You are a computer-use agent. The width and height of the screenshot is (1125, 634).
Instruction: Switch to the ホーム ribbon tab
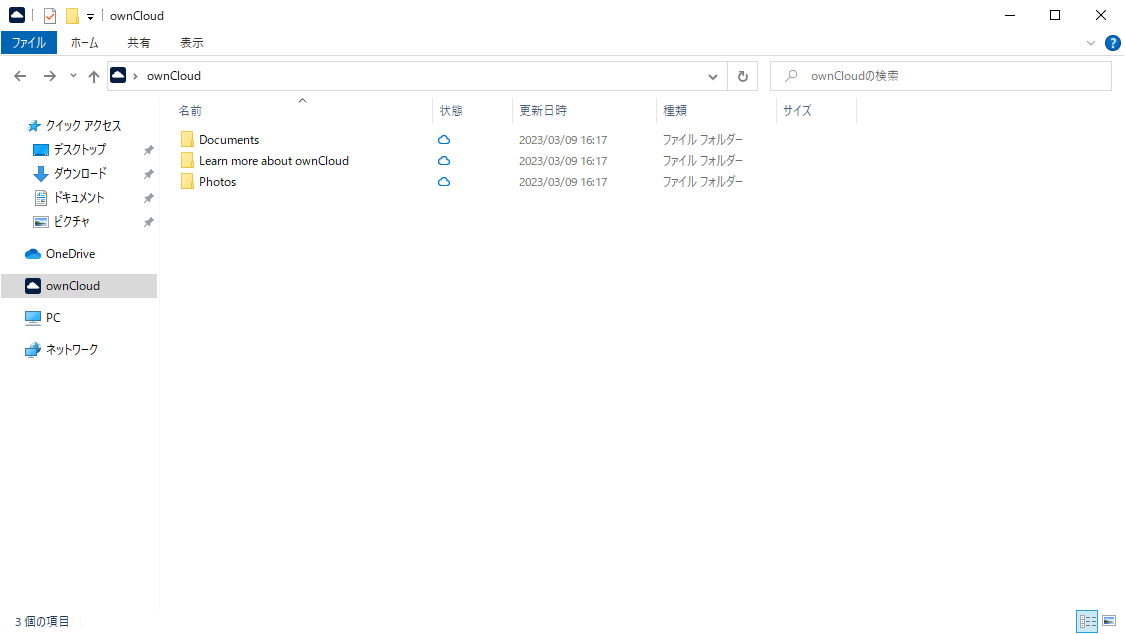(x=85, y=43)
